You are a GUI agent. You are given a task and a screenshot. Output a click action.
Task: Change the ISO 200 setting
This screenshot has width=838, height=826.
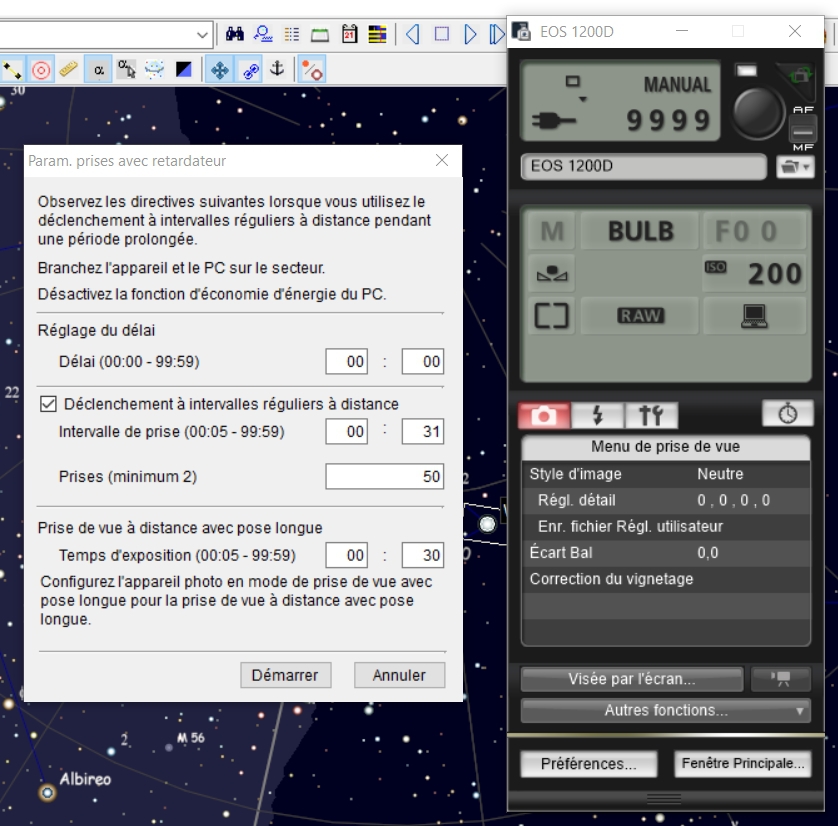[x=755, y=273]
